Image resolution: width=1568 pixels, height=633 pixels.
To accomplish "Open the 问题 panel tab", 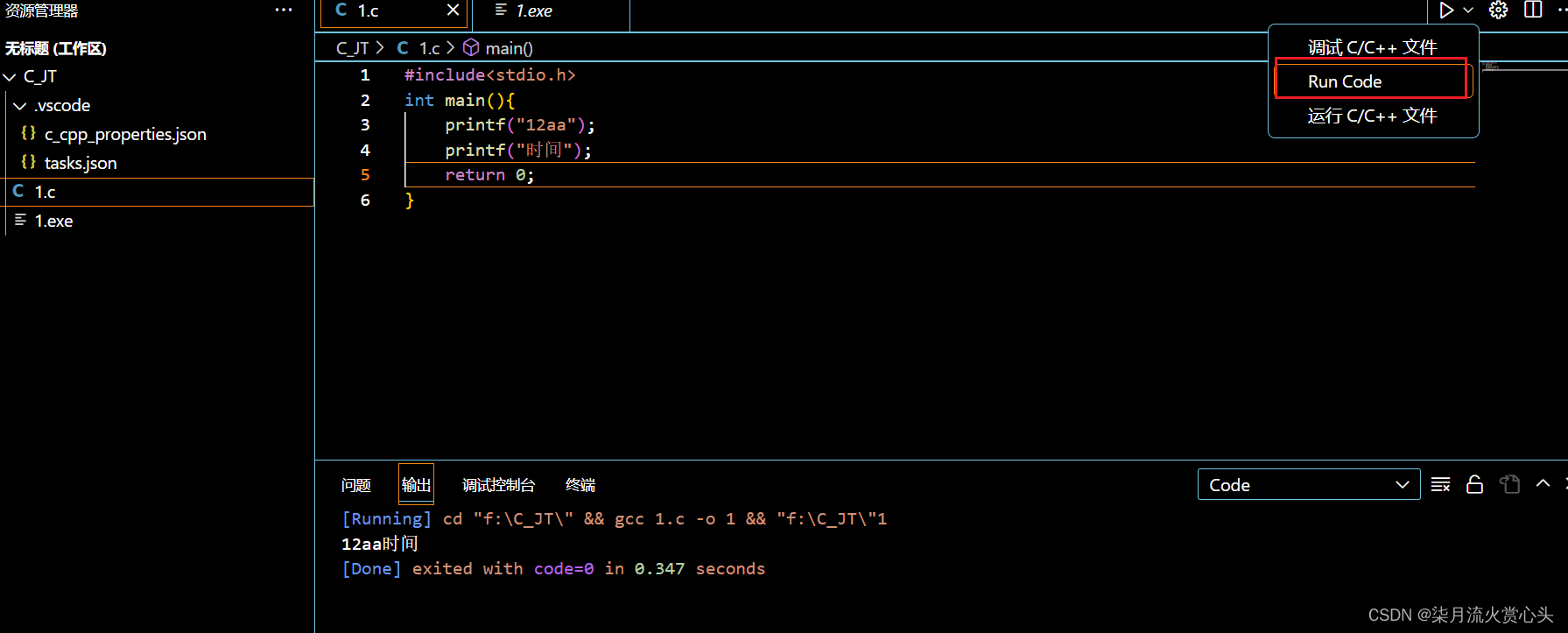I will click(356, 485).
